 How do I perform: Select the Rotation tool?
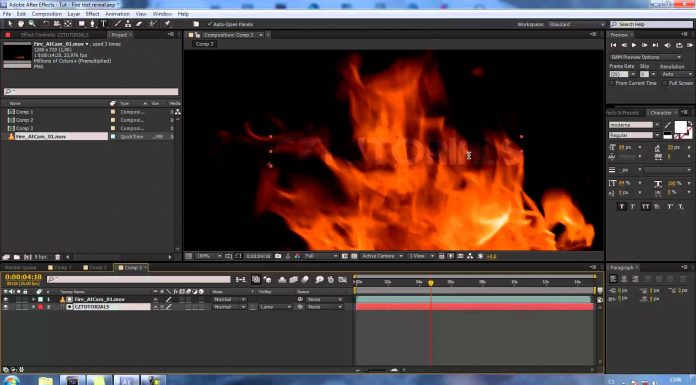[x=46, y=24]
